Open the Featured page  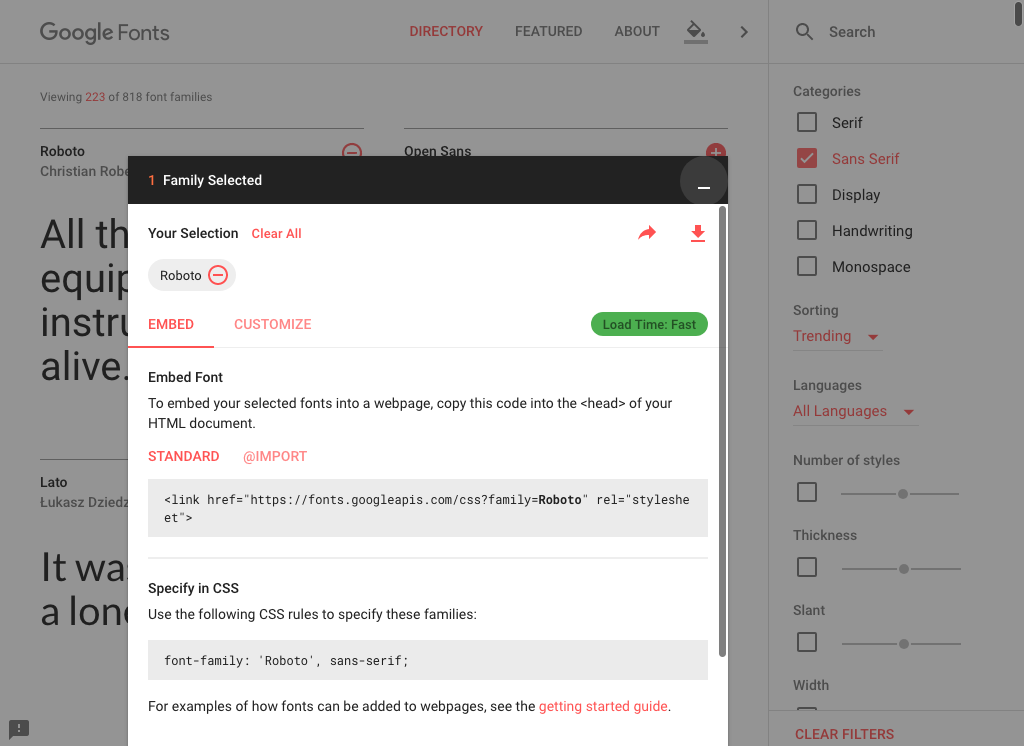549,31
